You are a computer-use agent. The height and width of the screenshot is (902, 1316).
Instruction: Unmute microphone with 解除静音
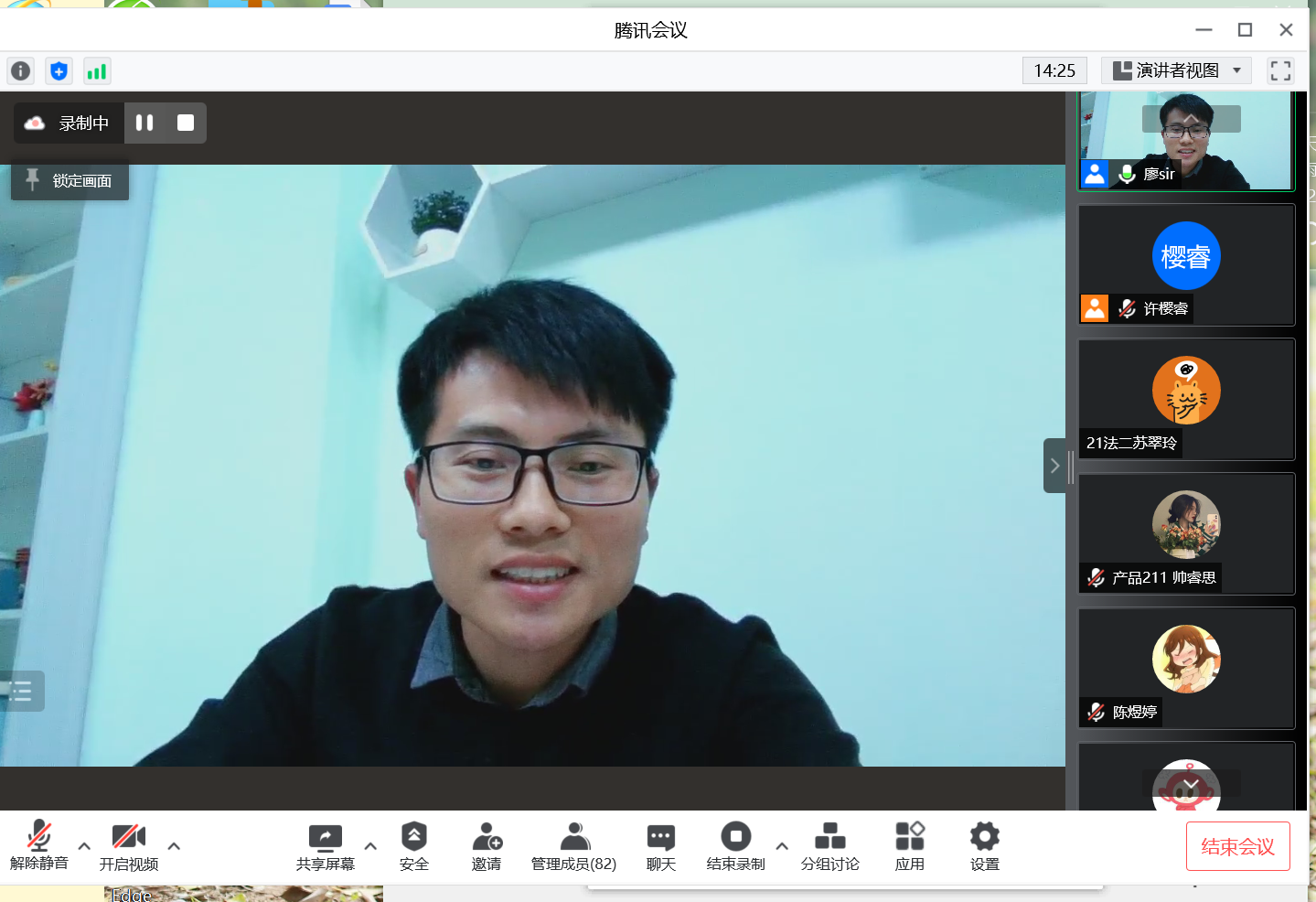[x=38, y=846]
